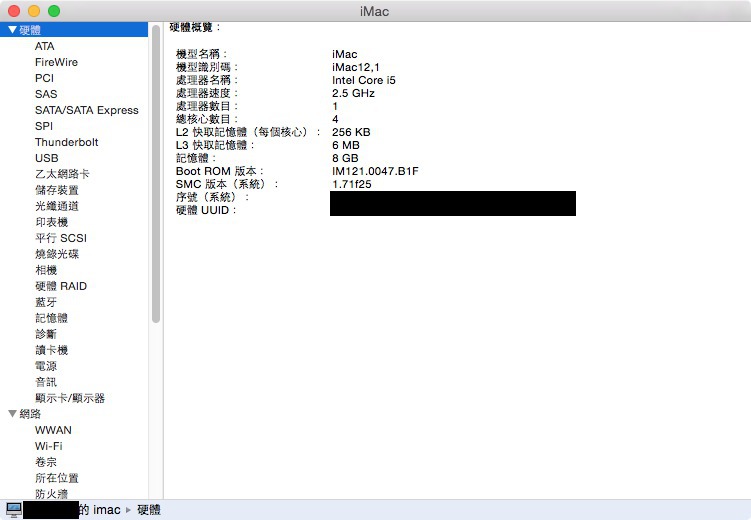The height and width of the screenshot is (520, 751).
Task: Select 藍牙 in the sidebar
Action: tap(46, 302)
